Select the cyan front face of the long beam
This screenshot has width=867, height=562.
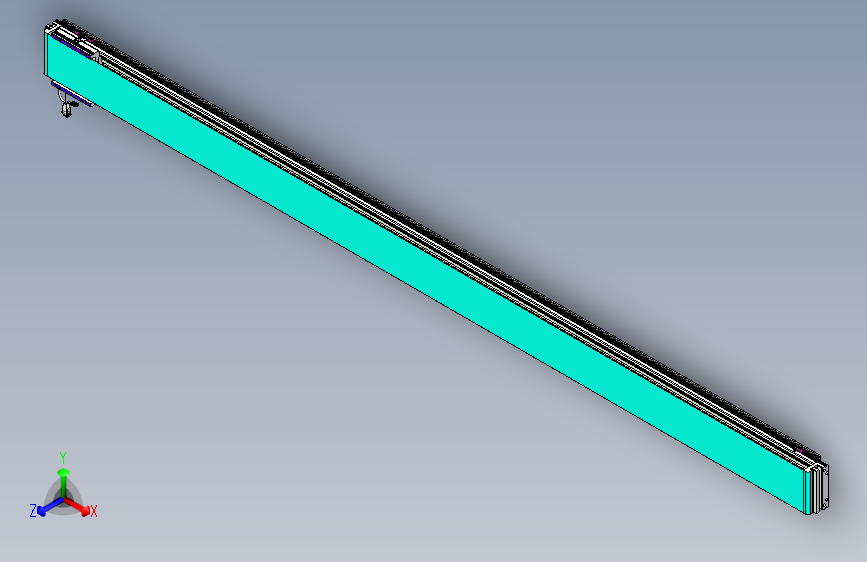pos(426,272)
